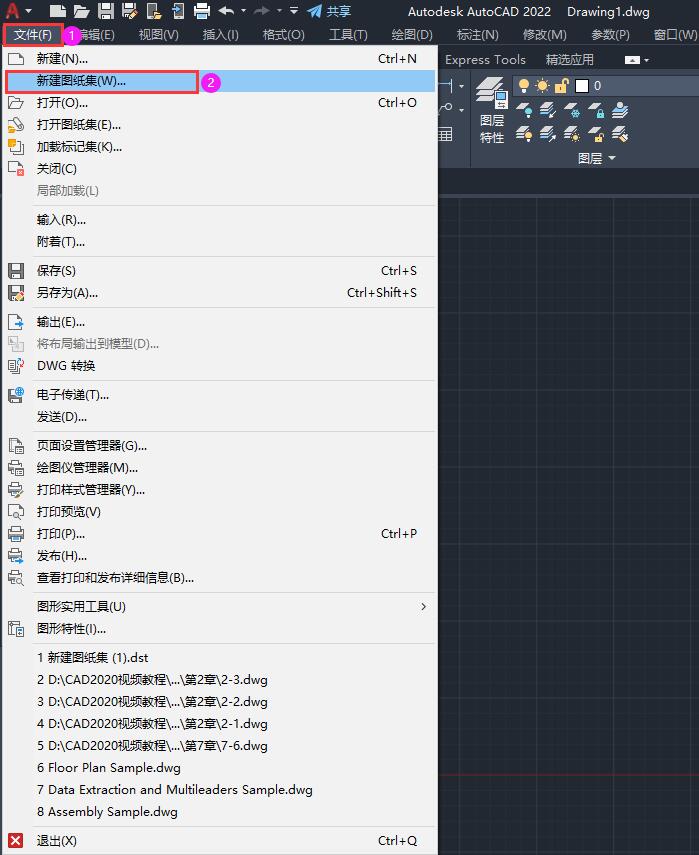Click the layer Unlock open padlock icon
Screen dimensions: 699x855
596,134
